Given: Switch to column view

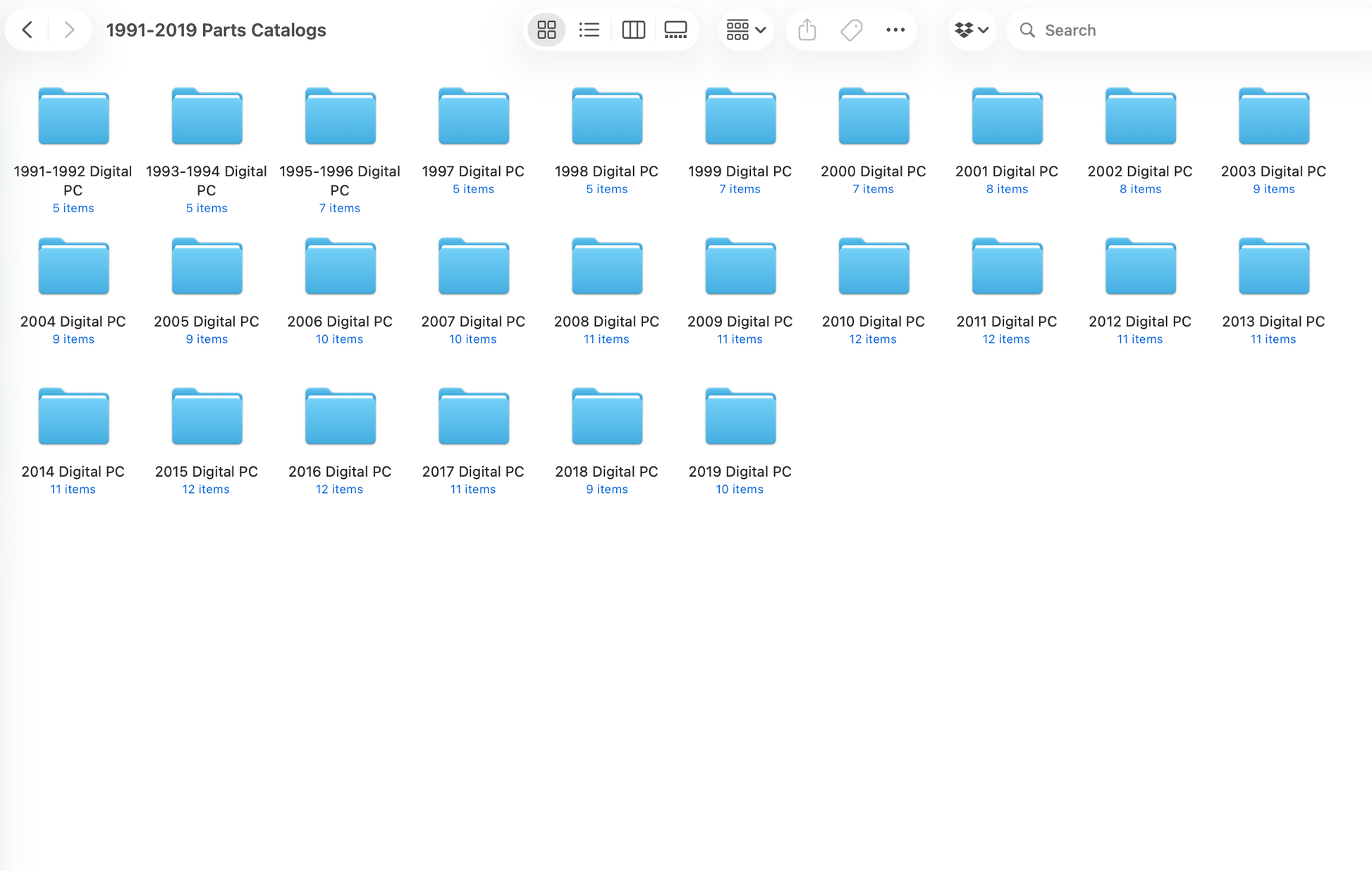Looking at the screenshot, I should click(633, 30).
